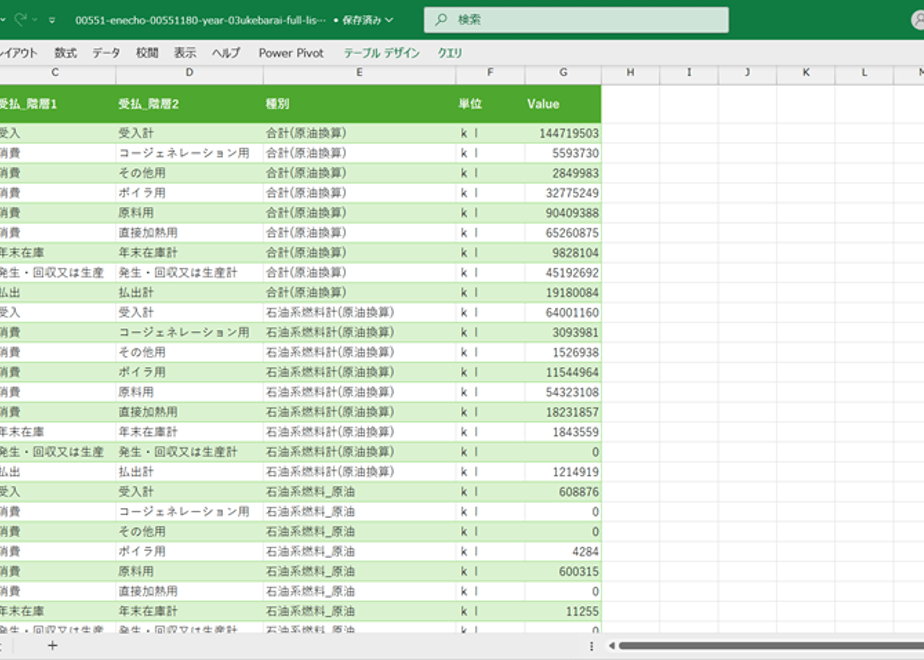Screen dimensions: 924x660
Task: Open the 数式 ribbon tab
Action: [65, 53]
